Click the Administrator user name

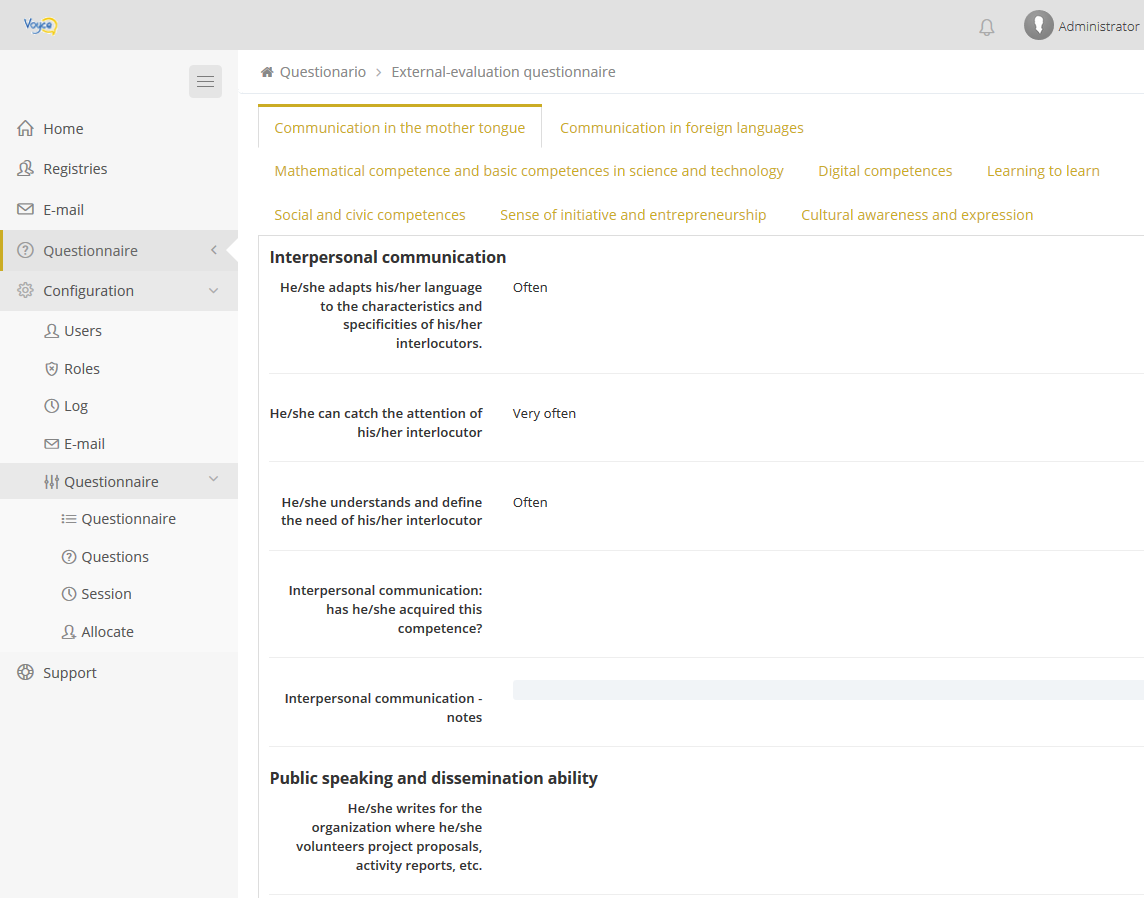[1098, 26]
